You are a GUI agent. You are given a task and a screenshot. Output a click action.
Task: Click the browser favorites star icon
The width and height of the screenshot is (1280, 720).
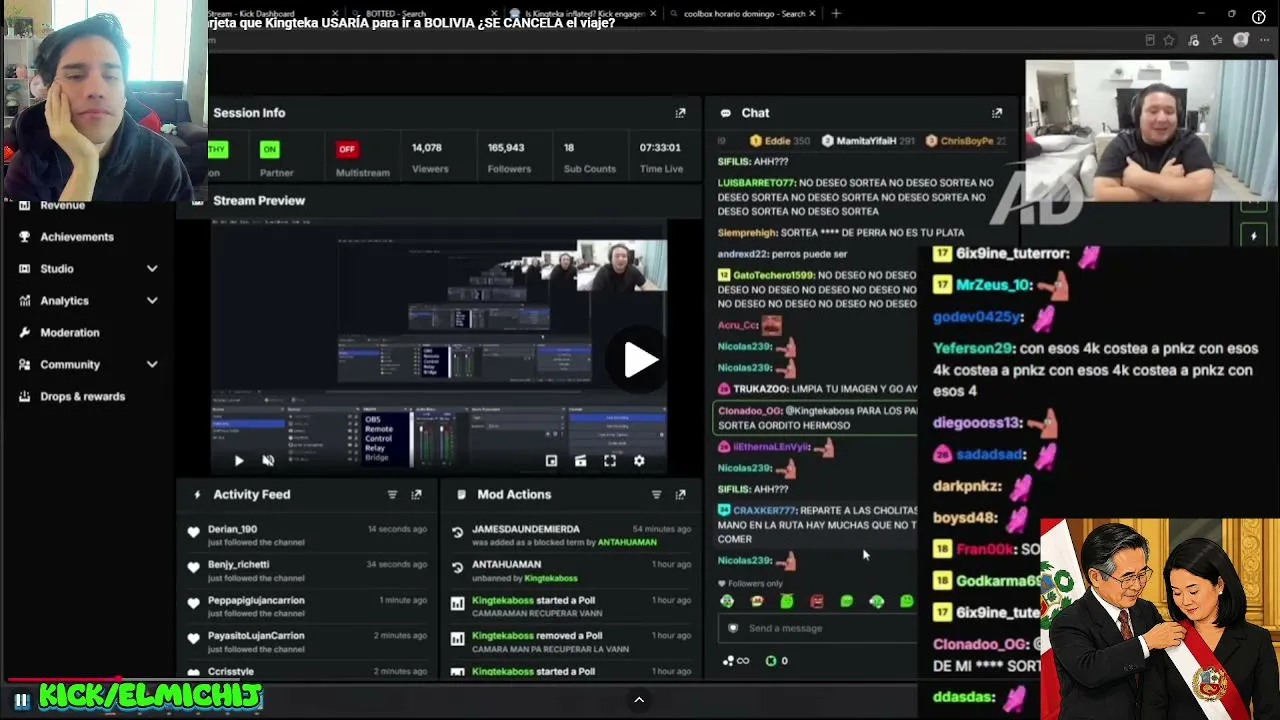(1169, 40)
